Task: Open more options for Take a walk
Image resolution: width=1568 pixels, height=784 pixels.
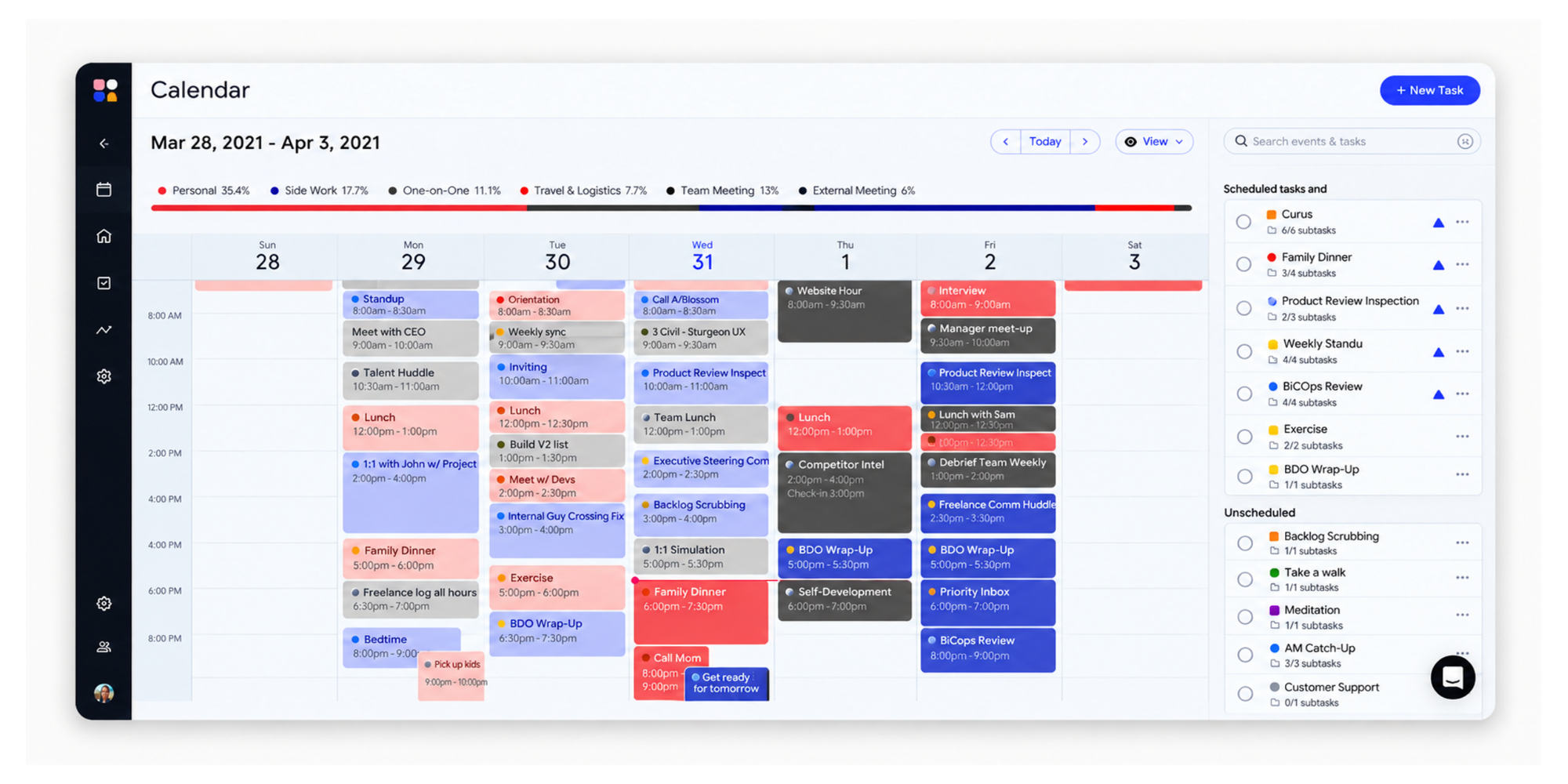Action: click(x=1462, y=578)
